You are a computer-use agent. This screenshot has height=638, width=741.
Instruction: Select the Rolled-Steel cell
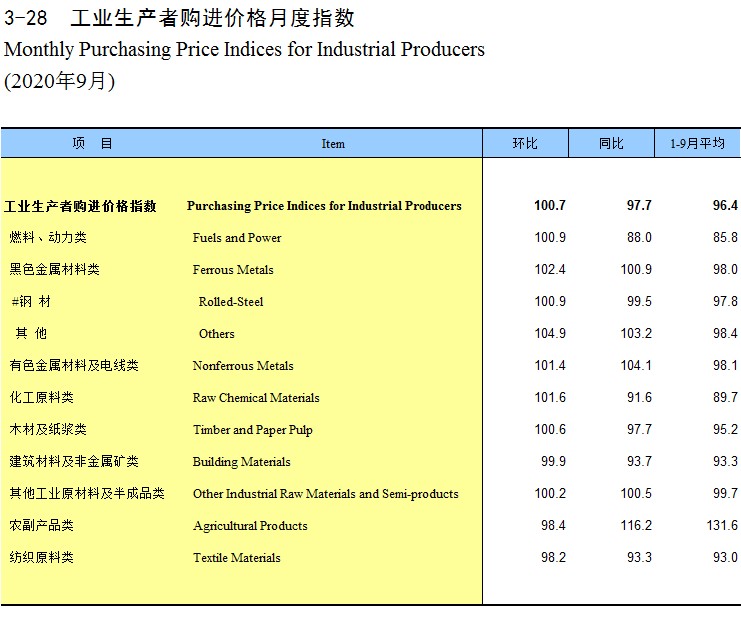[231, 302]
